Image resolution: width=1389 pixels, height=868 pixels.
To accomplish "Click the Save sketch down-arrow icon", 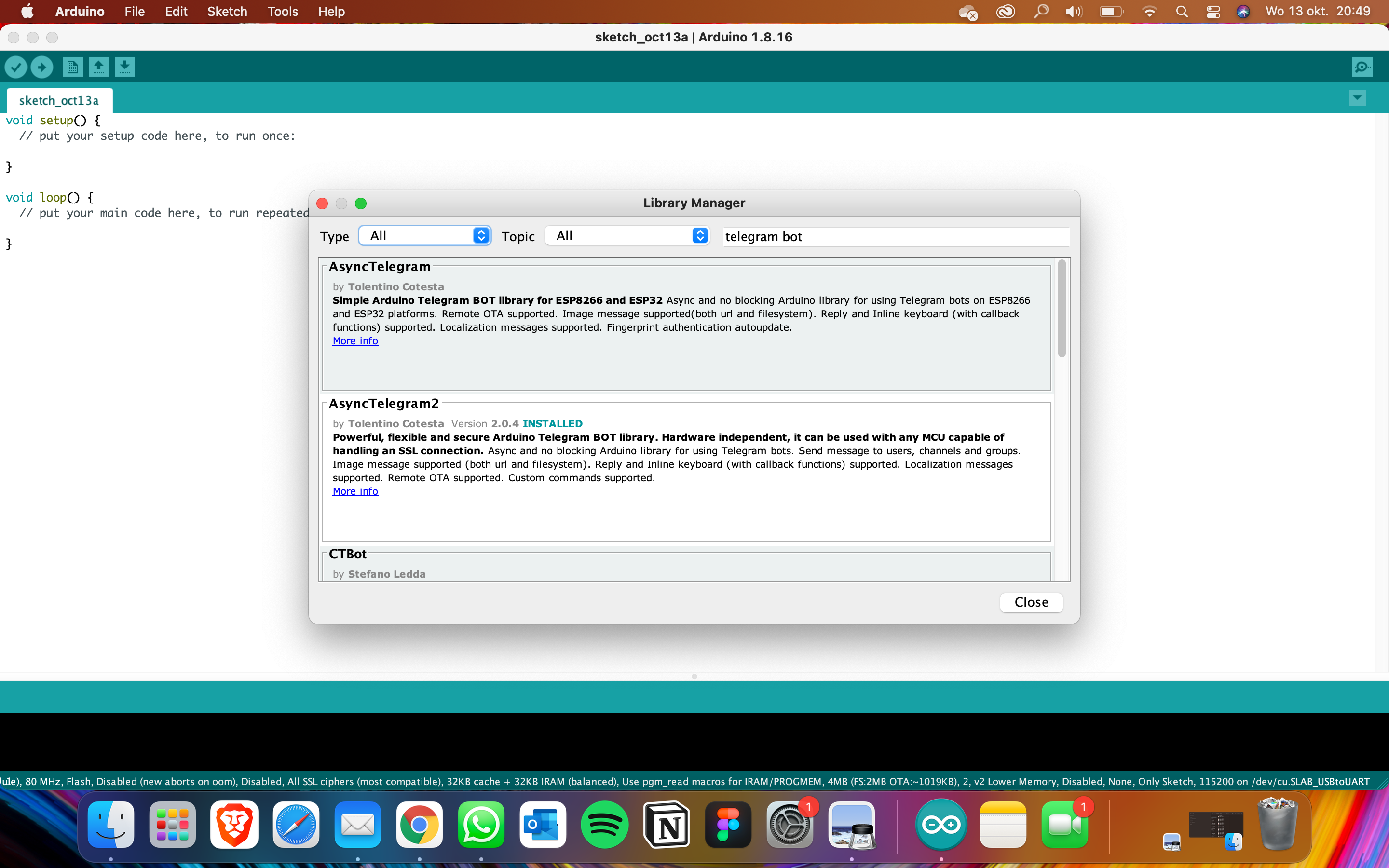I will [124, 67].
